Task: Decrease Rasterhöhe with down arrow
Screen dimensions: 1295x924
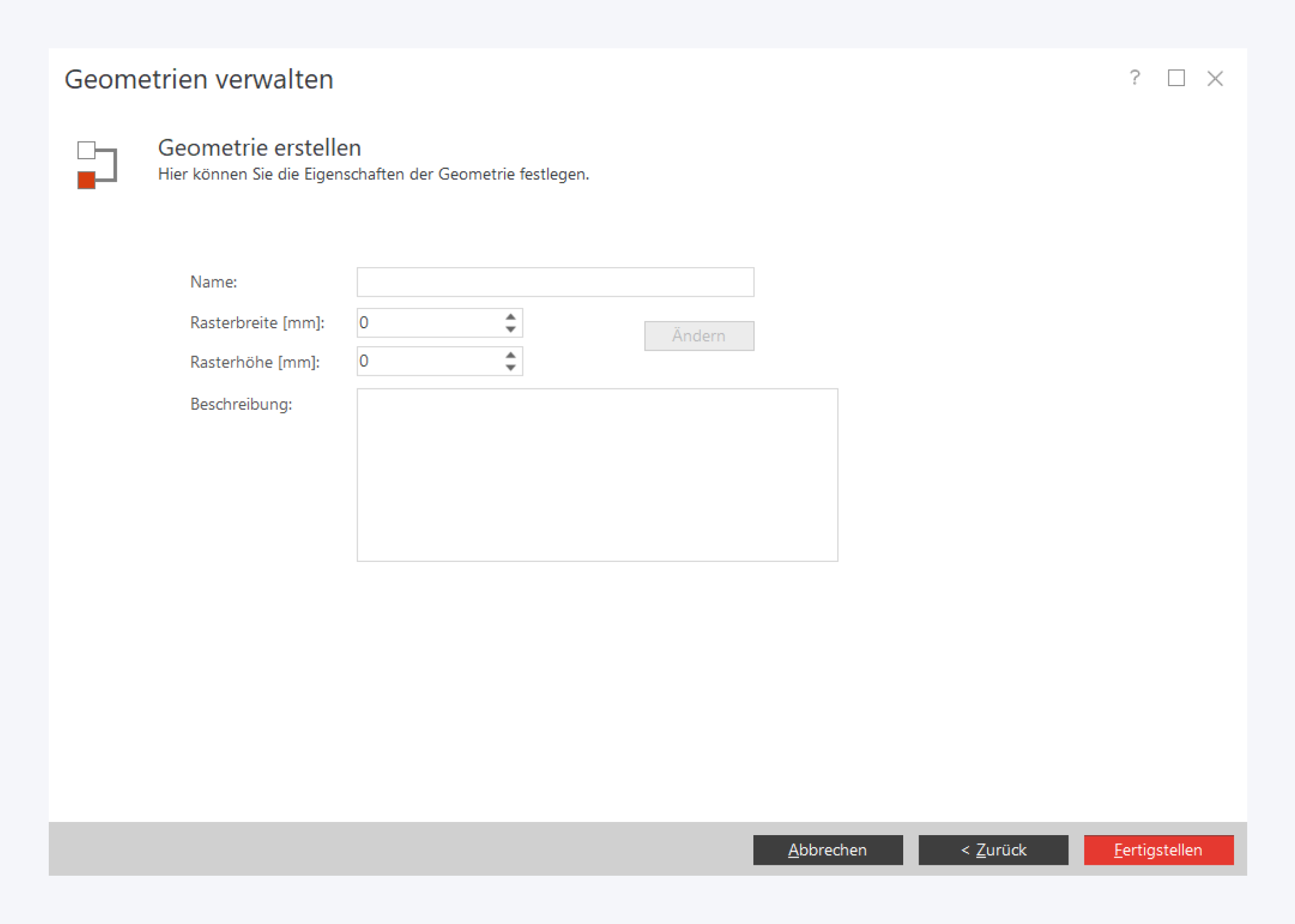Action: pyautogui.click(x=510, y=368)
